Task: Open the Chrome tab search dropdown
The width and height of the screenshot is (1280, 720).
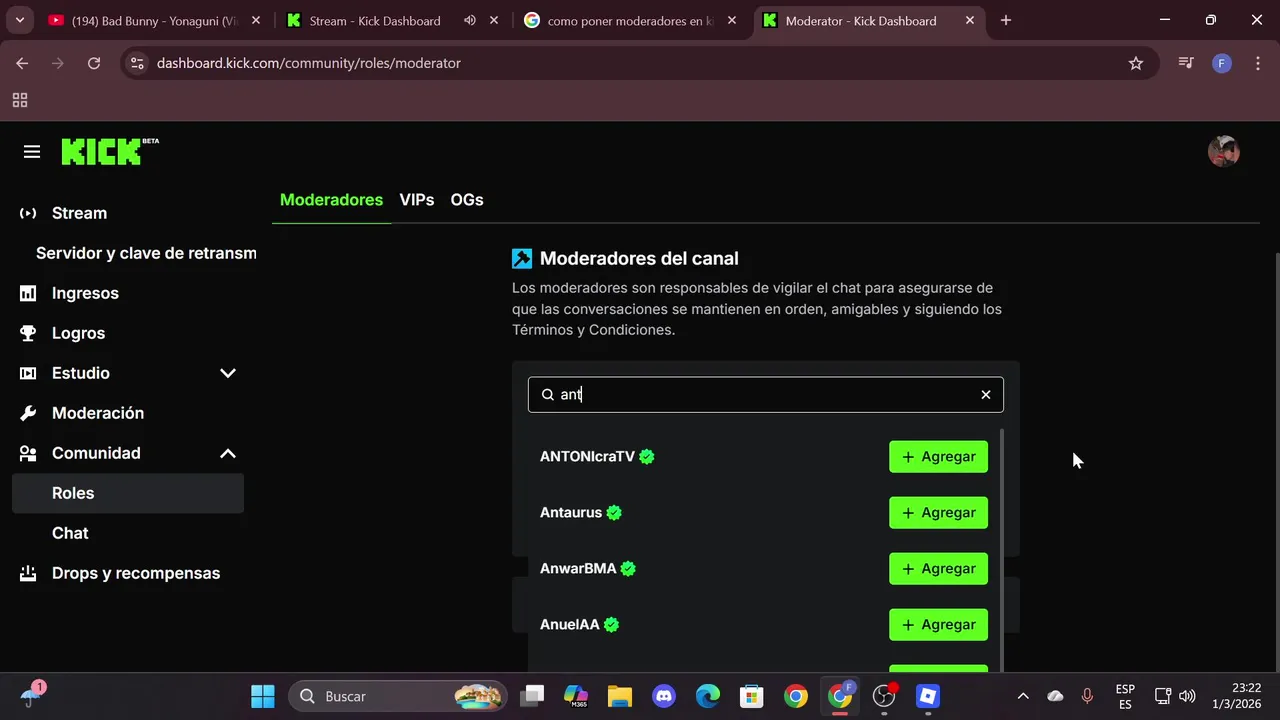Action: [20, 20]
